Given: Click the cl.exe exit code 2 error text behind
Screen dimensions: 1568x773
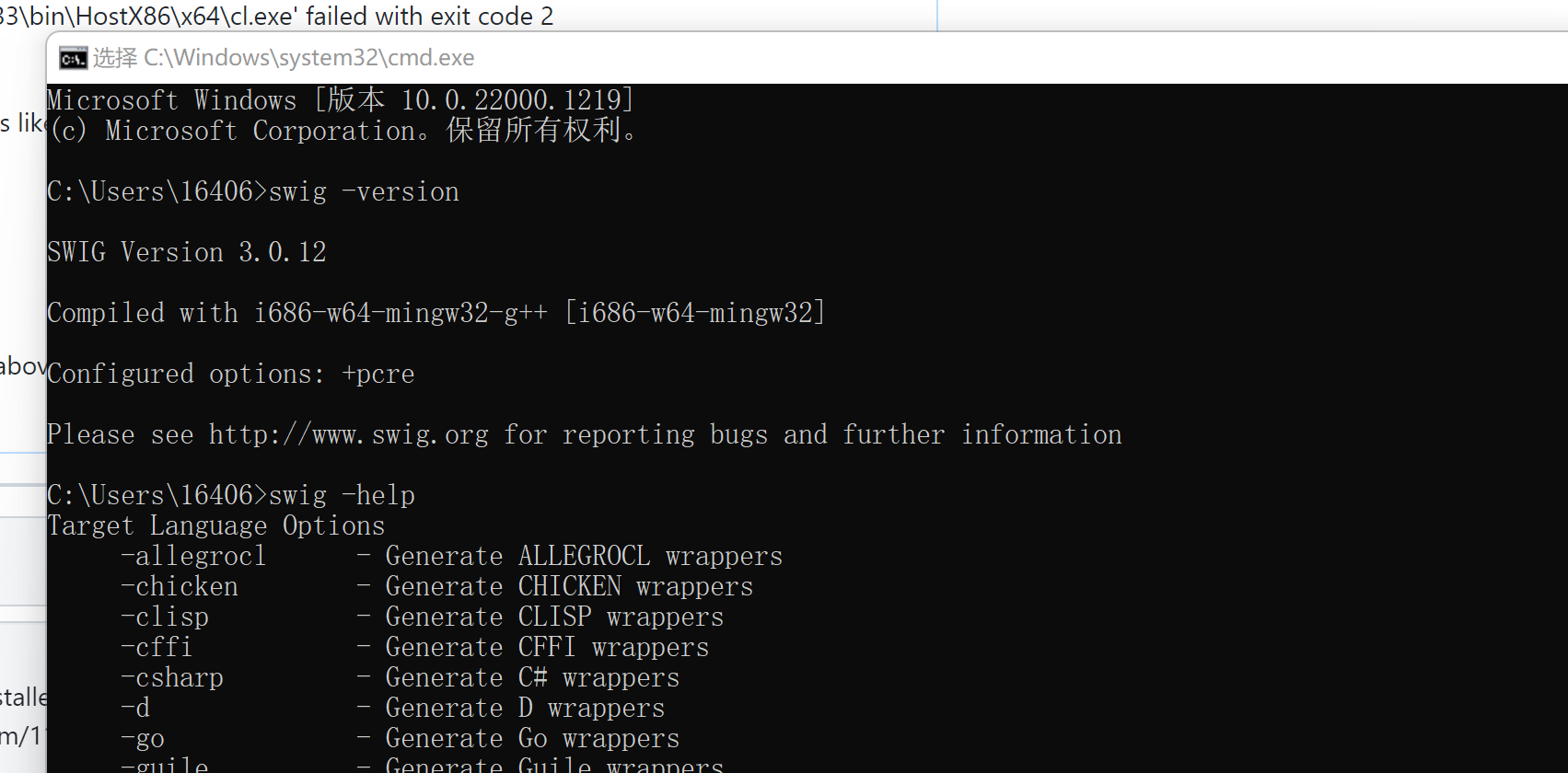Looking at the screenshot, I should click(276, 16).
